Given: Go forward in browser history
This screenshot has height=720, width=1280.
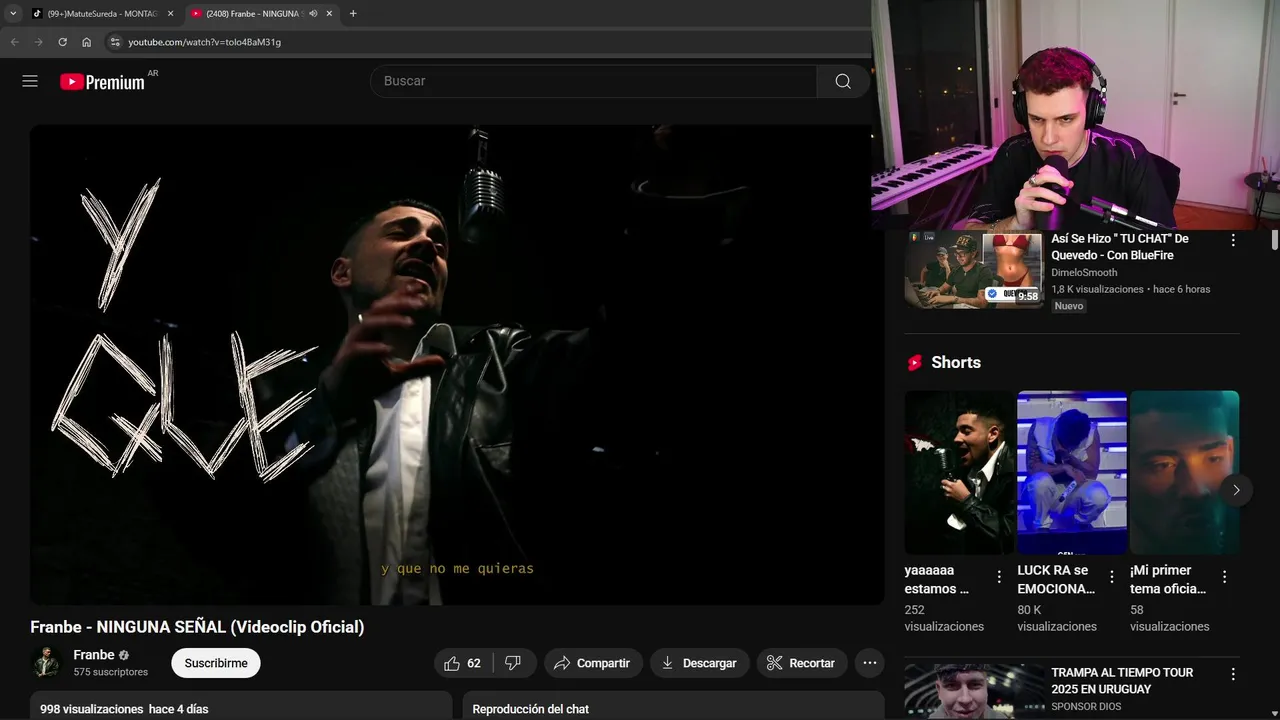Looking at the screenshot, I should coord(38,42).
